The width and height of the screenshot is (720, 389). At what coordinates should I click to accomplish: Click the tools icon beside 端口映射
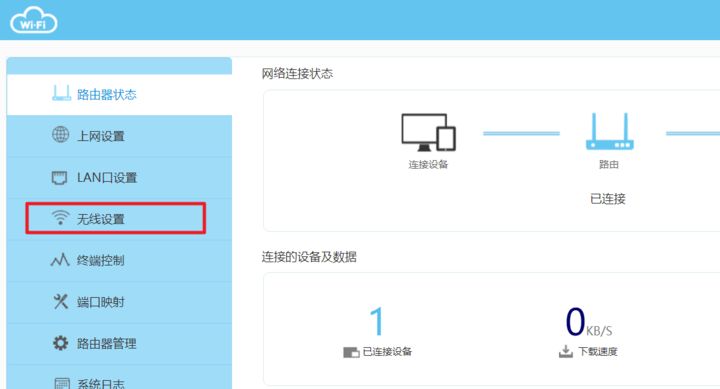[61, 302]
